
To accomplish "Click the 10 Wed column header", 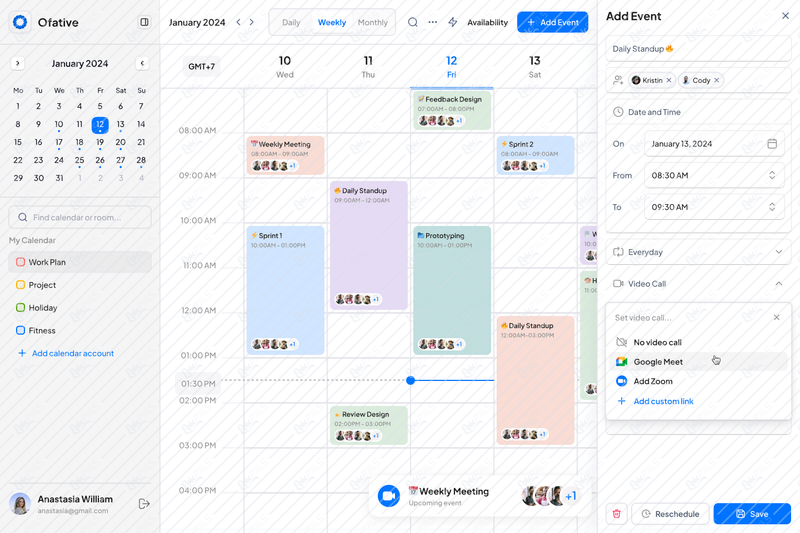I will point(285,66).
